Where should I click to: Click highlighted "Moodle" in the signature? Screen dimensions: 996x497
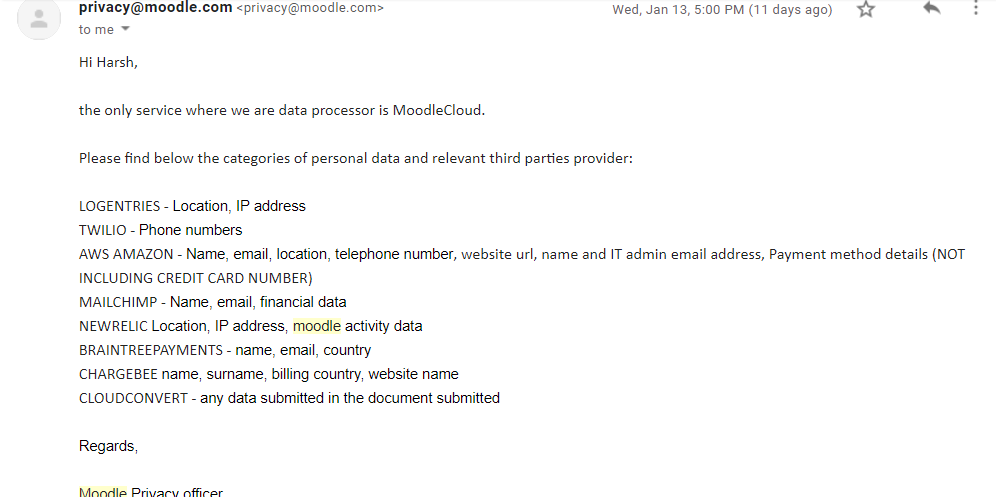(x=103, y=492)
